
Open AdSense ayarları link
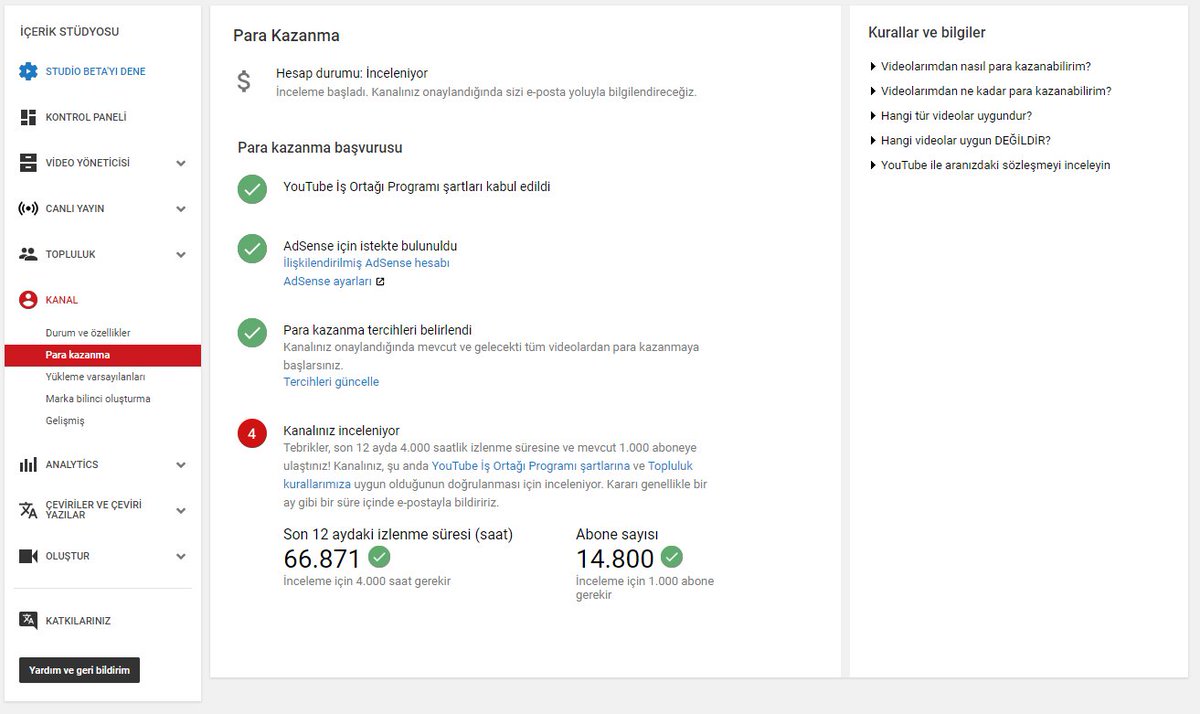click(328, 282)
